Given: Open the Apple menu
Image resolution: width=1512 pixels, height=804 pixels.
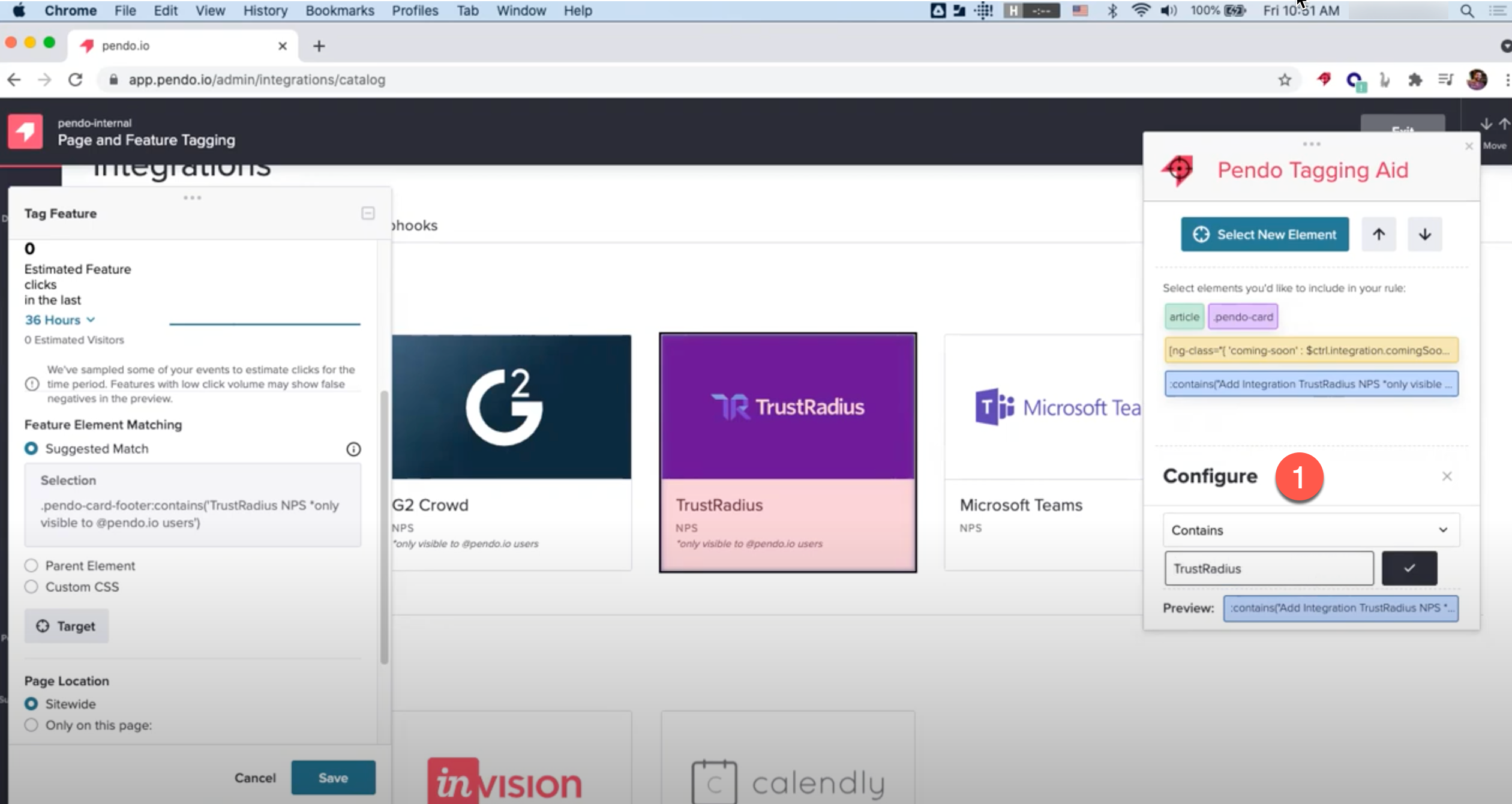Looking at the screenshot, I should (x=19, y=11).
